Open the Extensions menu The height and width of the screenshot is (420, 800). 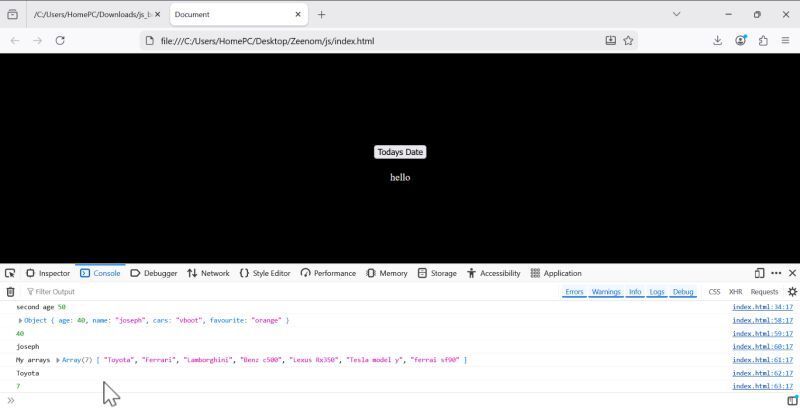pos(763,41)
